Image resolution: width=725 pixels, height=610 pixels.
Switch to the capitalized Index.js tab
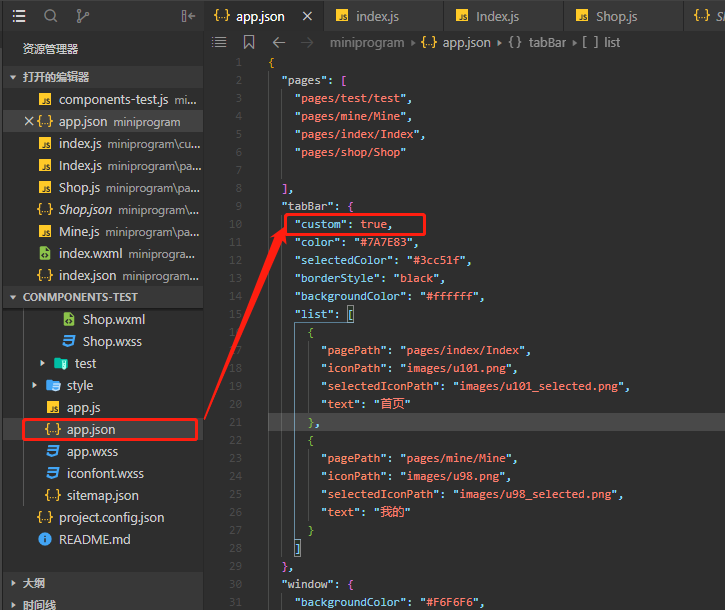[x=504, y=17]
